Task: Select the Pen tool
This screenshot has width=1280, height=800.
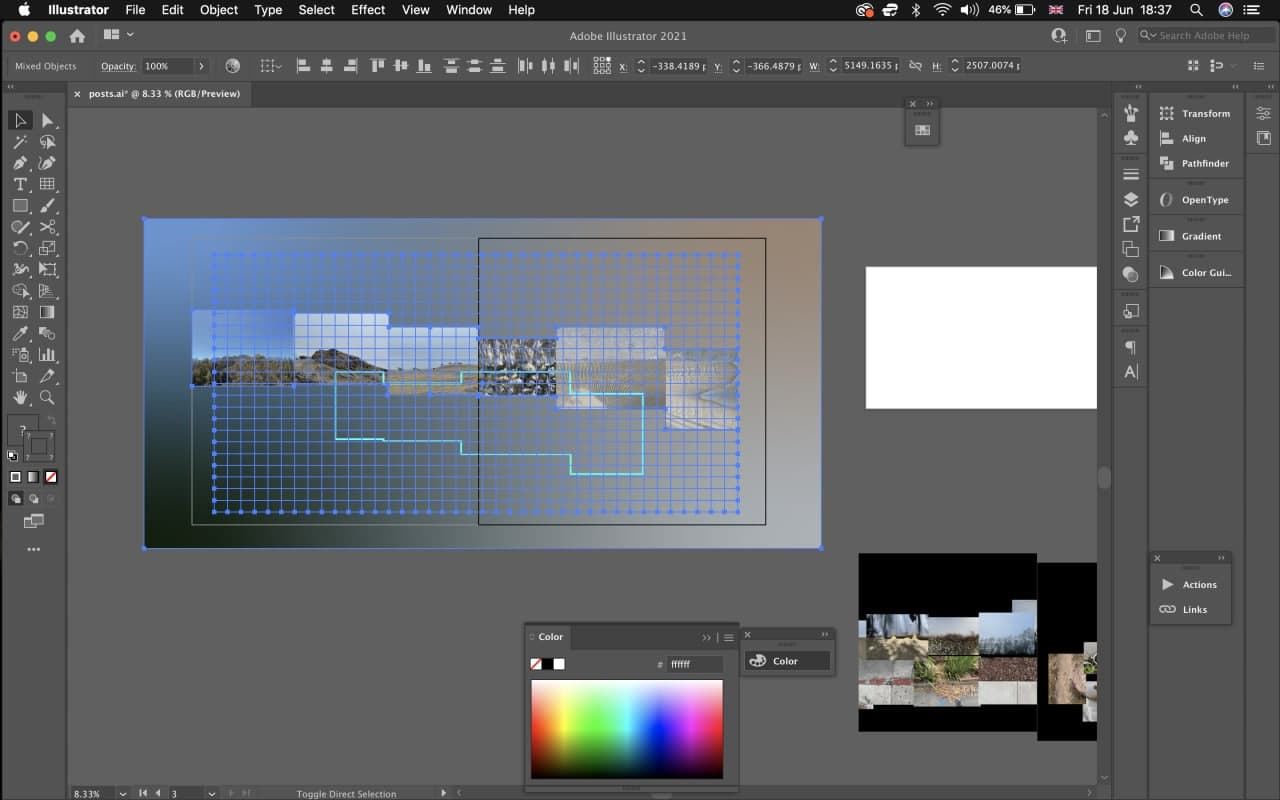Action: (x=20, y=163)
